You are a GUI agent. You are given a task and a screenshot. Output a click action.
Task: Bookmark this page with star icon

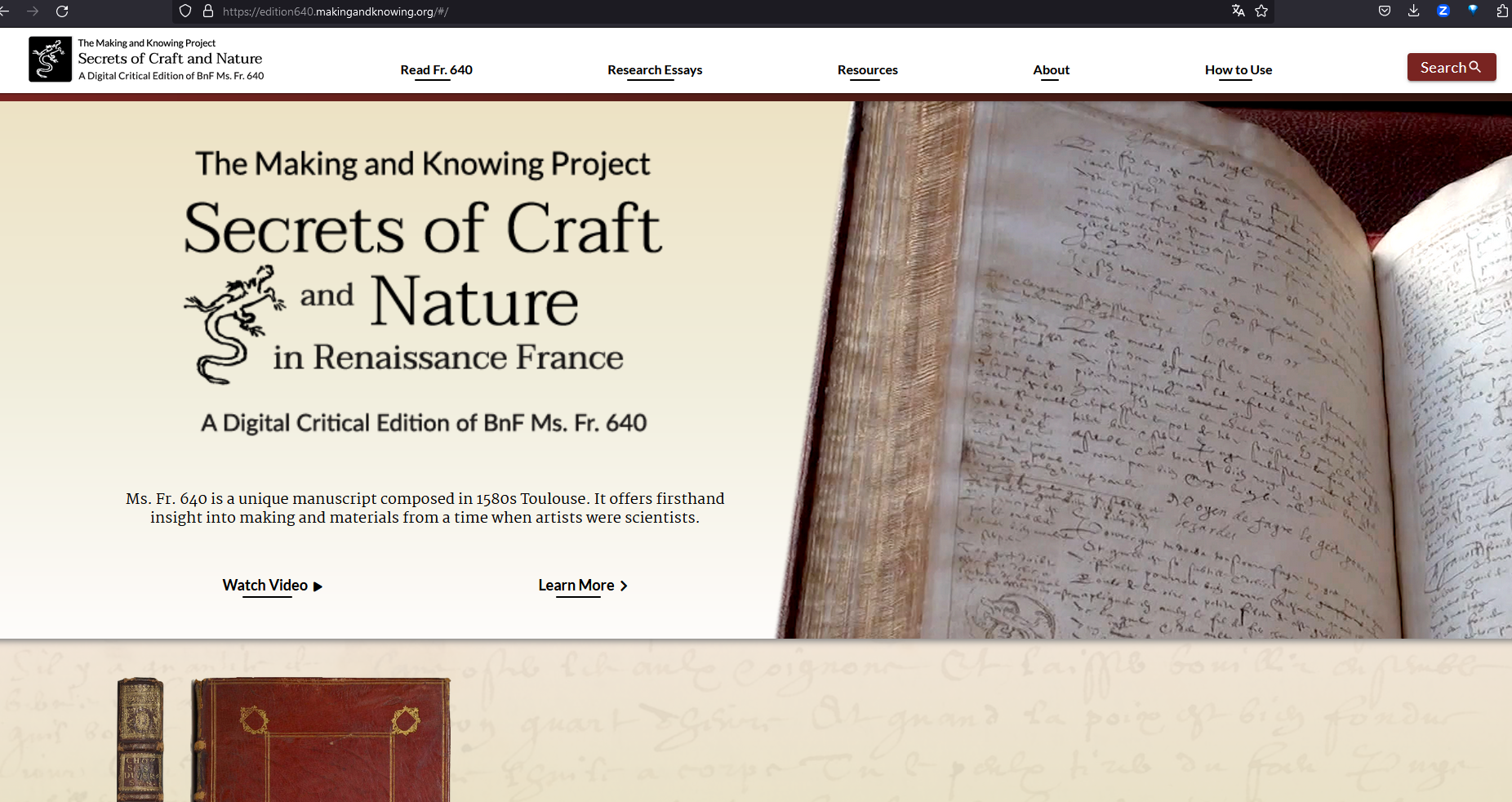coord(1261,11)
